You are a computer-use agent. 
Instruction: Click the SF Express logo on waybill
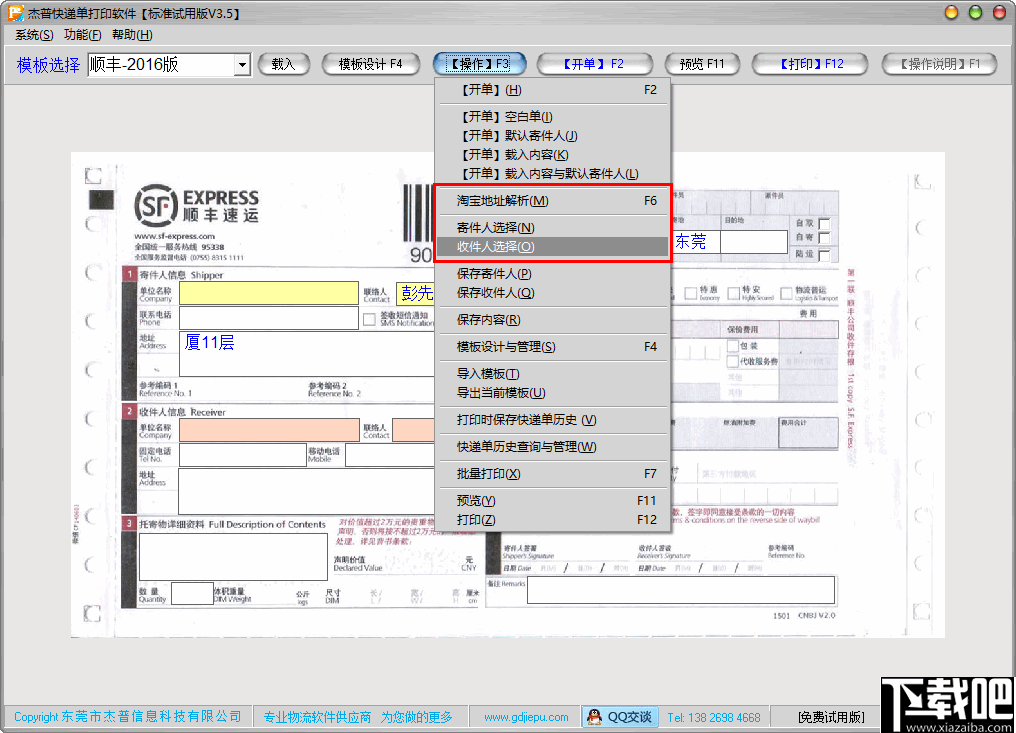(196, 205)
